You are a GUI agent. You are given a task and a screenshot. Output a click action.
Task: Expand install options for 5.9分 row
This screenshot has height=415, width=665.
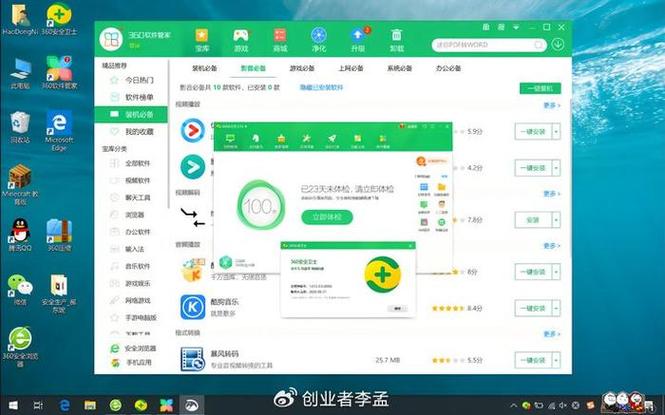[x=556, y=132]
